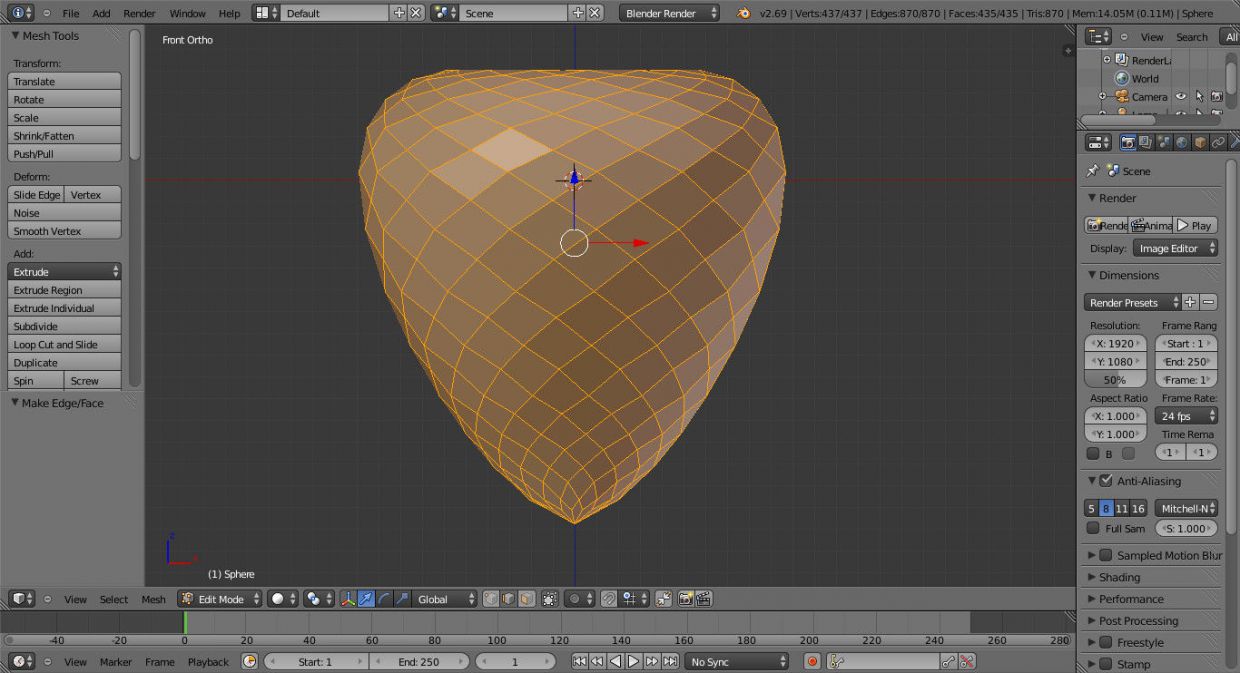Click the Loop Cut and Slide button

tap(65, 344)
